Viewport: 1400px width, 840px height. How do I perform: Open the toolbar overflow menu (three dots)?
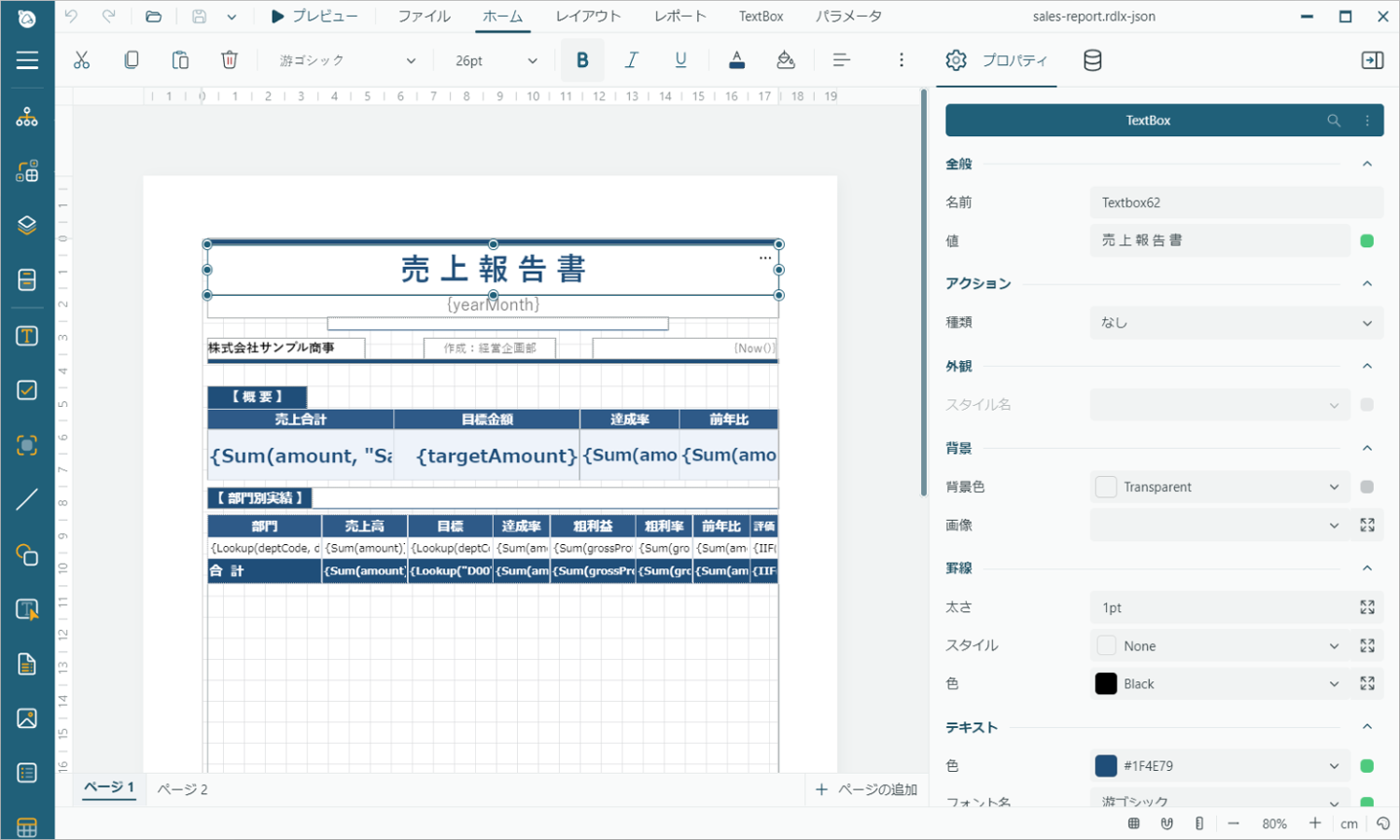coord(902,60)
